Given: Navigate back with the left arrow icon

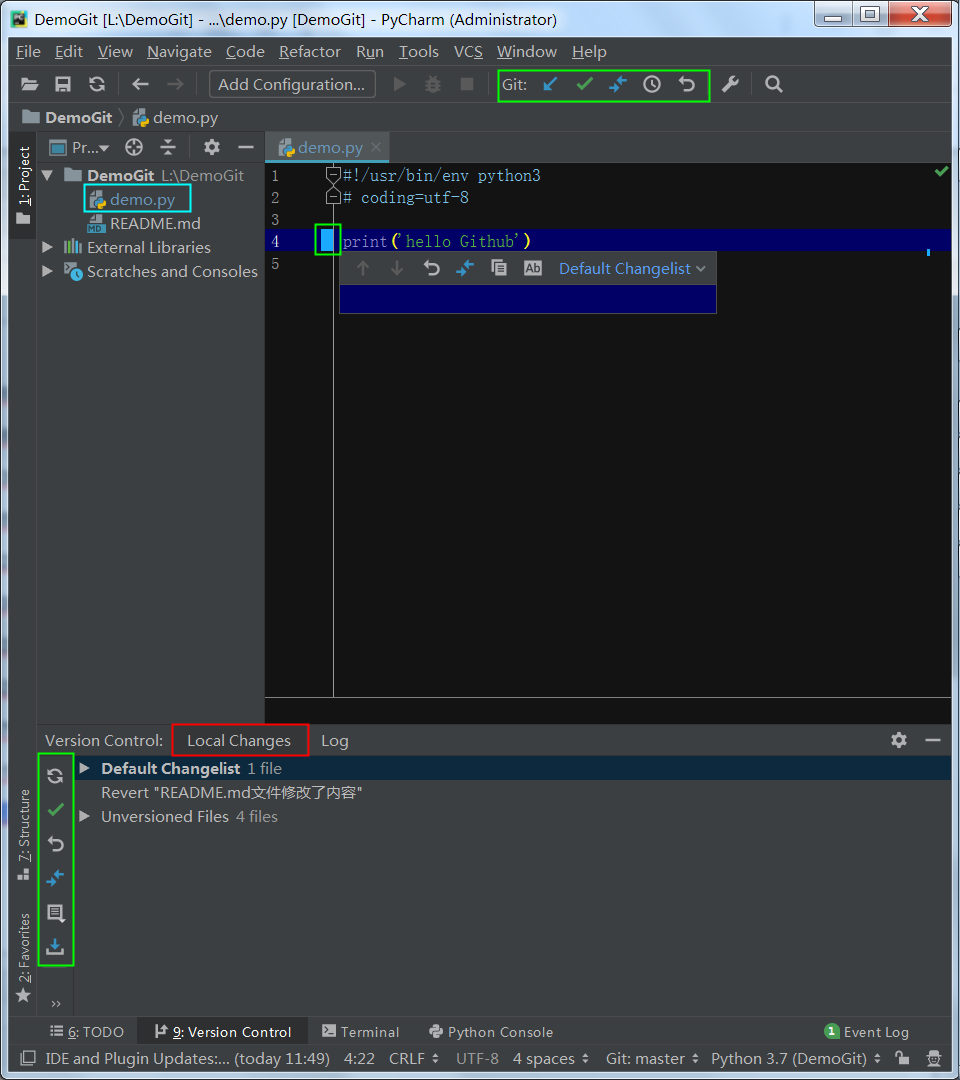Looking at the screenshot, I should (x=140, y=85).
